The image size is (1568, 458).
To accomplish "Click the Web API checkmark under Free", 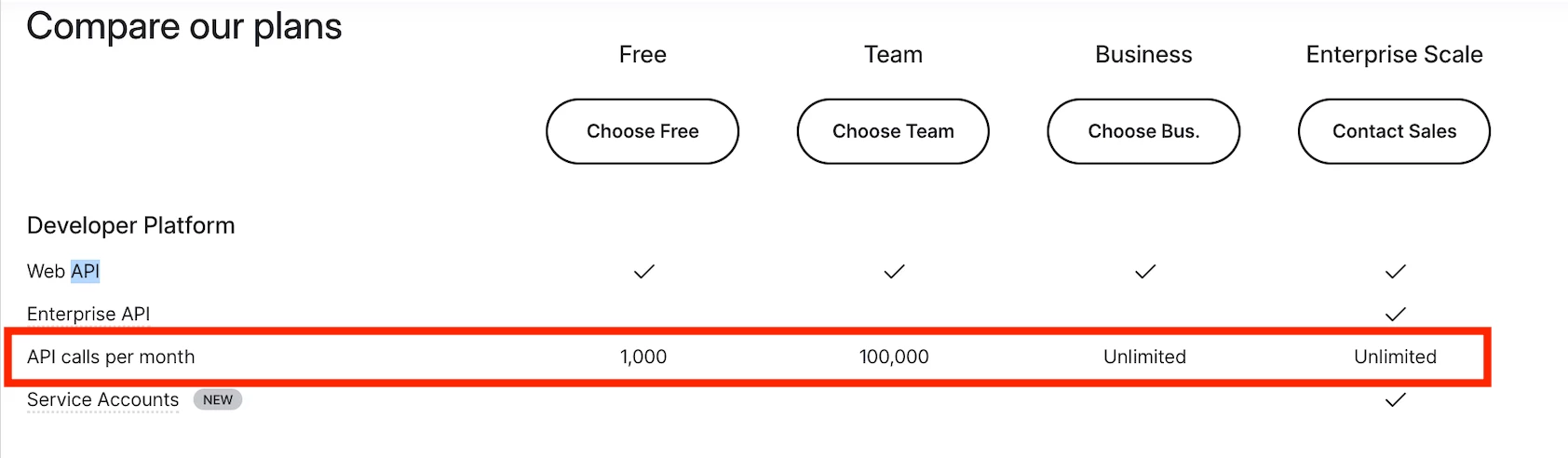I will 643,272.
